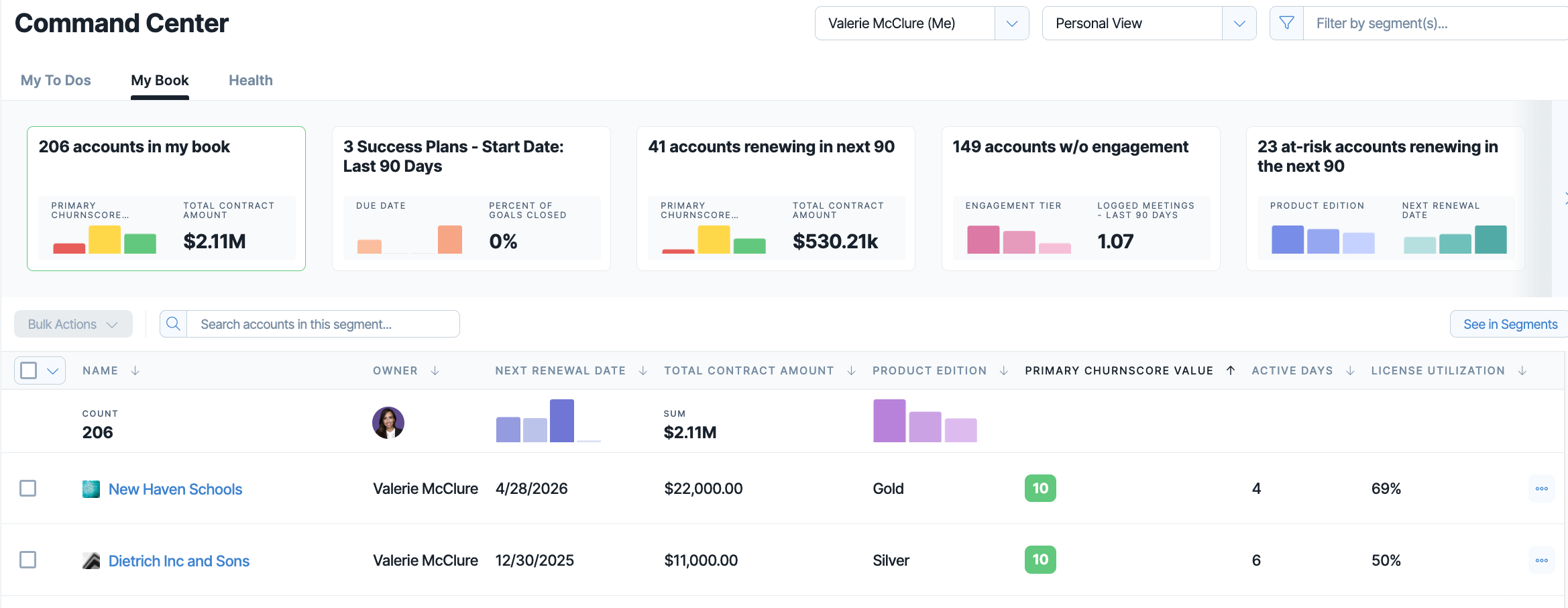Sort by Primary Churnscore Value arrow

(1231, 370)
